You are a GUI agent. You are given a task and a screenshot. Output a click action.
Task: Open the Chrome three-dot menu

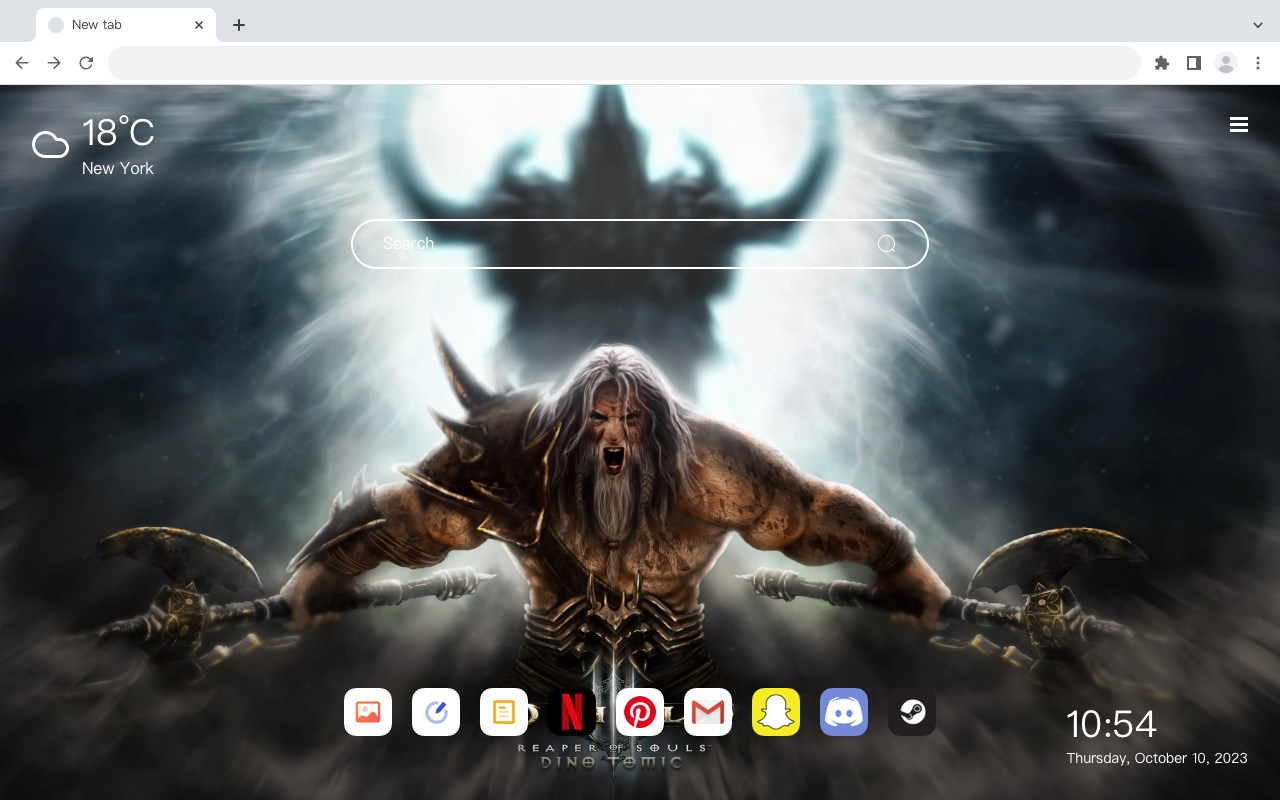pyautogui.click(x=1258, y=63)
